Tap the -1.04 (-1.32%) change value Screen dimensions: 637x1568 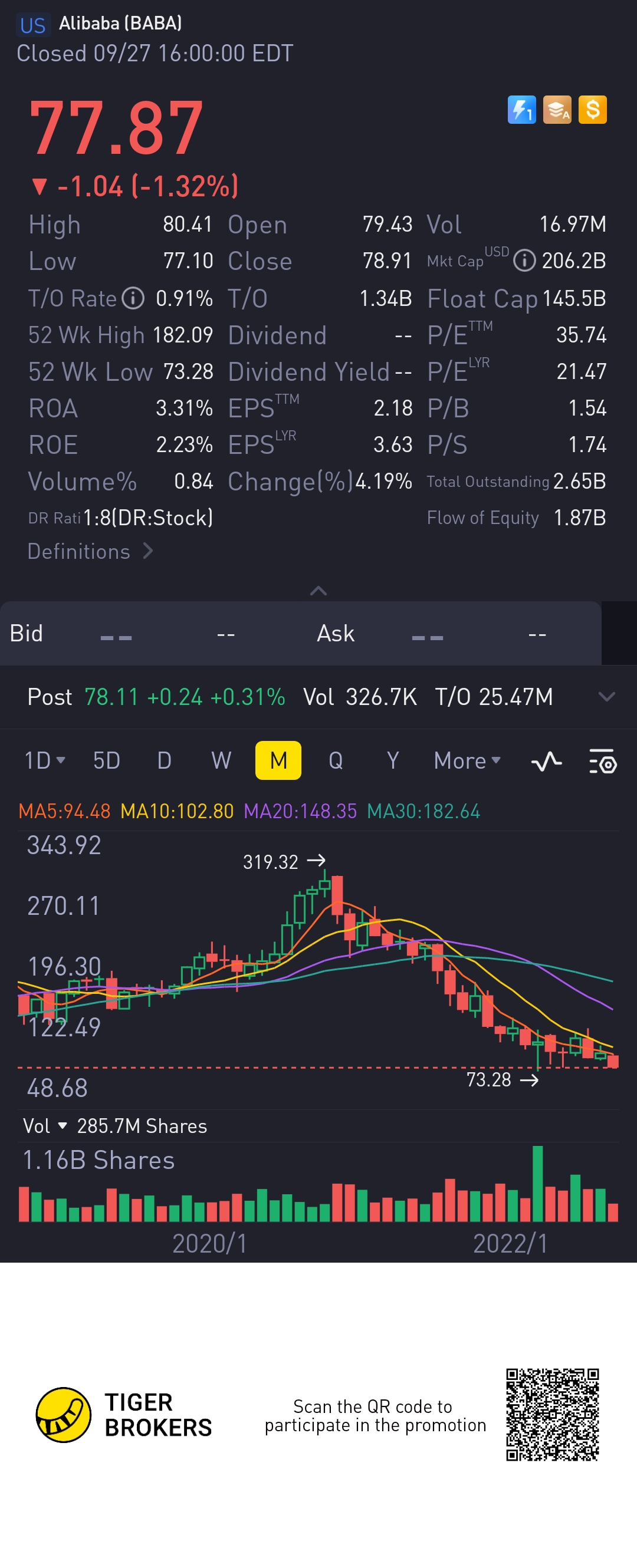coord(135,186)
